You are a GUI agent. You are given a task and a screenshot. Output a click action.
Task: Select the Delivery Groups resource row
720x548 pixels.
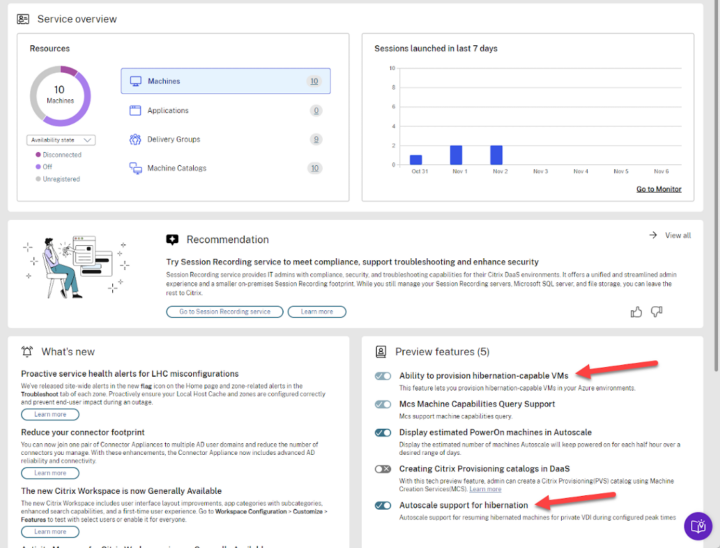click(x=225, y=139)
